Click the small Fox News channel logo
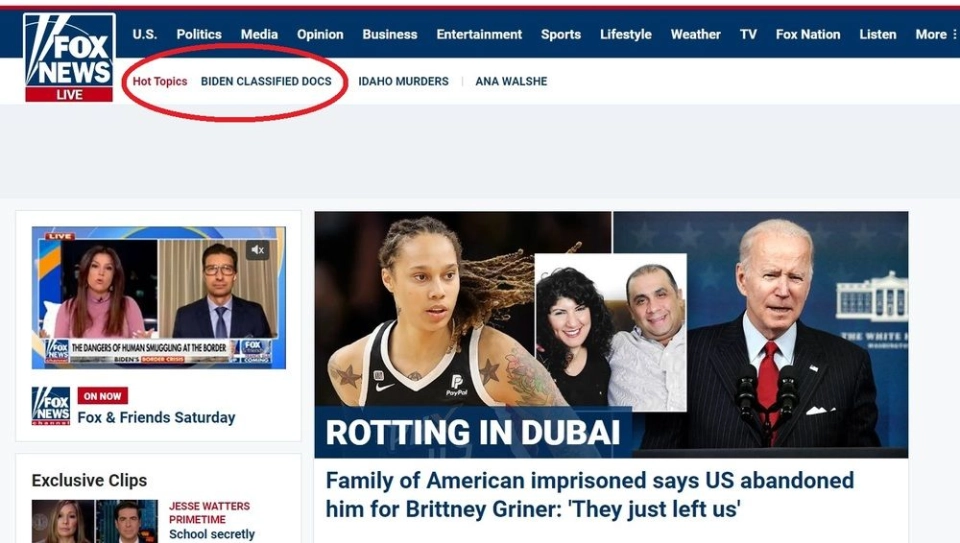Viewport: 960px width, 543px height. pyautogui.click(x=51, y=406)
